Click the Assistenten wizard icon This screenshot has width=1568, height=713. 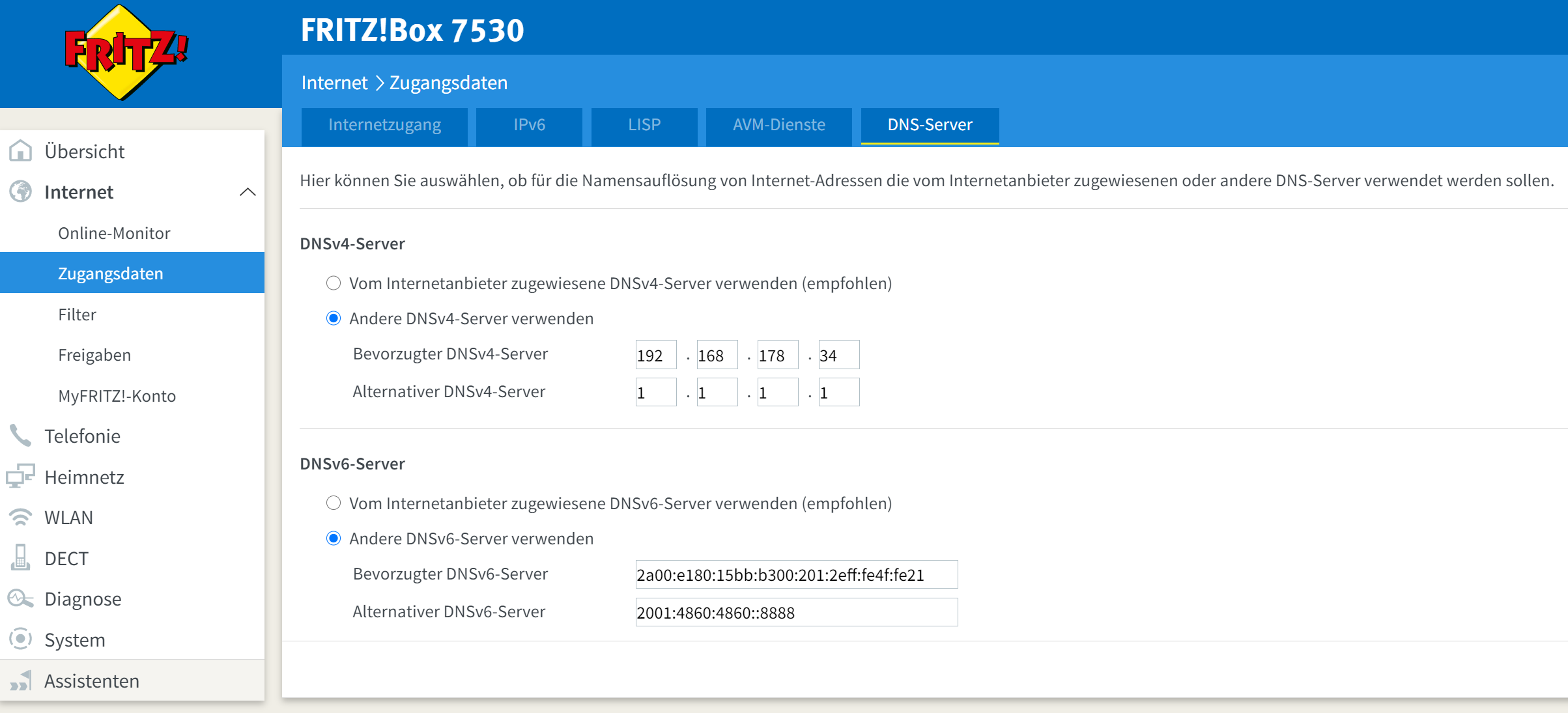click(x=21, y=680)
